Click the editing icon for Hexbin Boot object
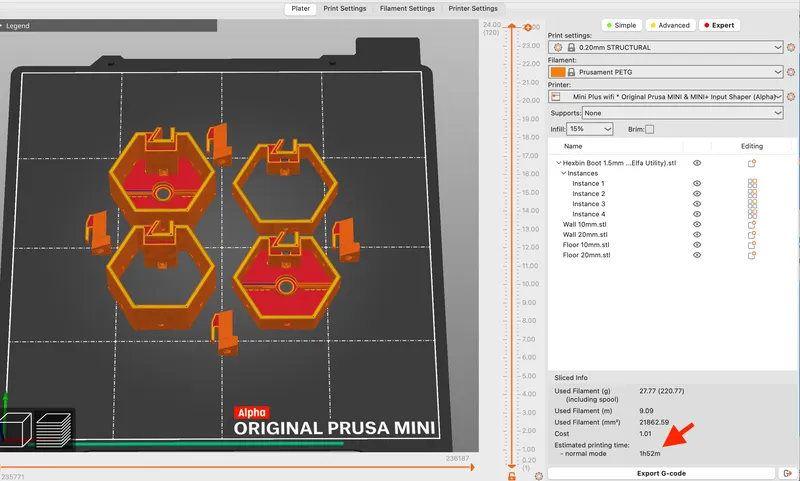 coord(752,163)
